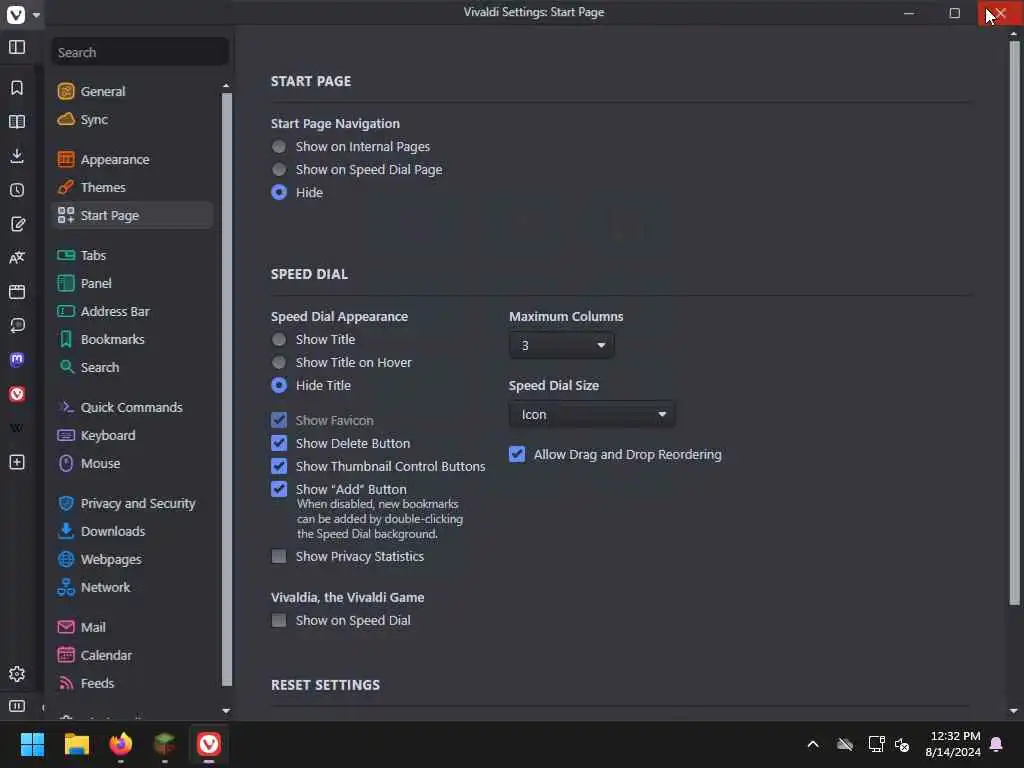
Task: Enable Show Privacy Statistics checkbox
Action: coord(279,556)
